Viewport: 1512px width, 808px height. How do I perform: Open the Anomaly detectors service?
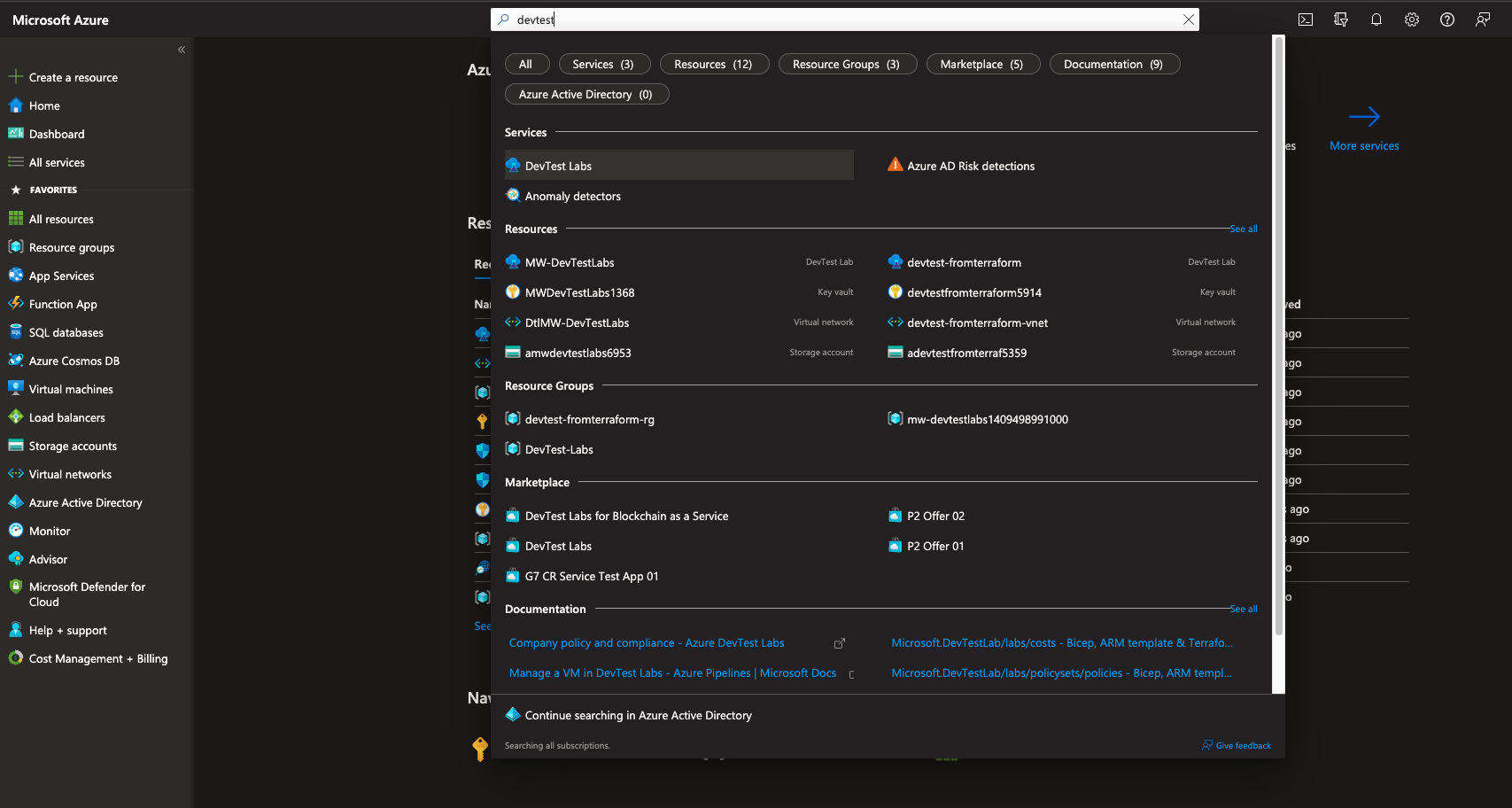pyautogui.click(x=572, y=196)
